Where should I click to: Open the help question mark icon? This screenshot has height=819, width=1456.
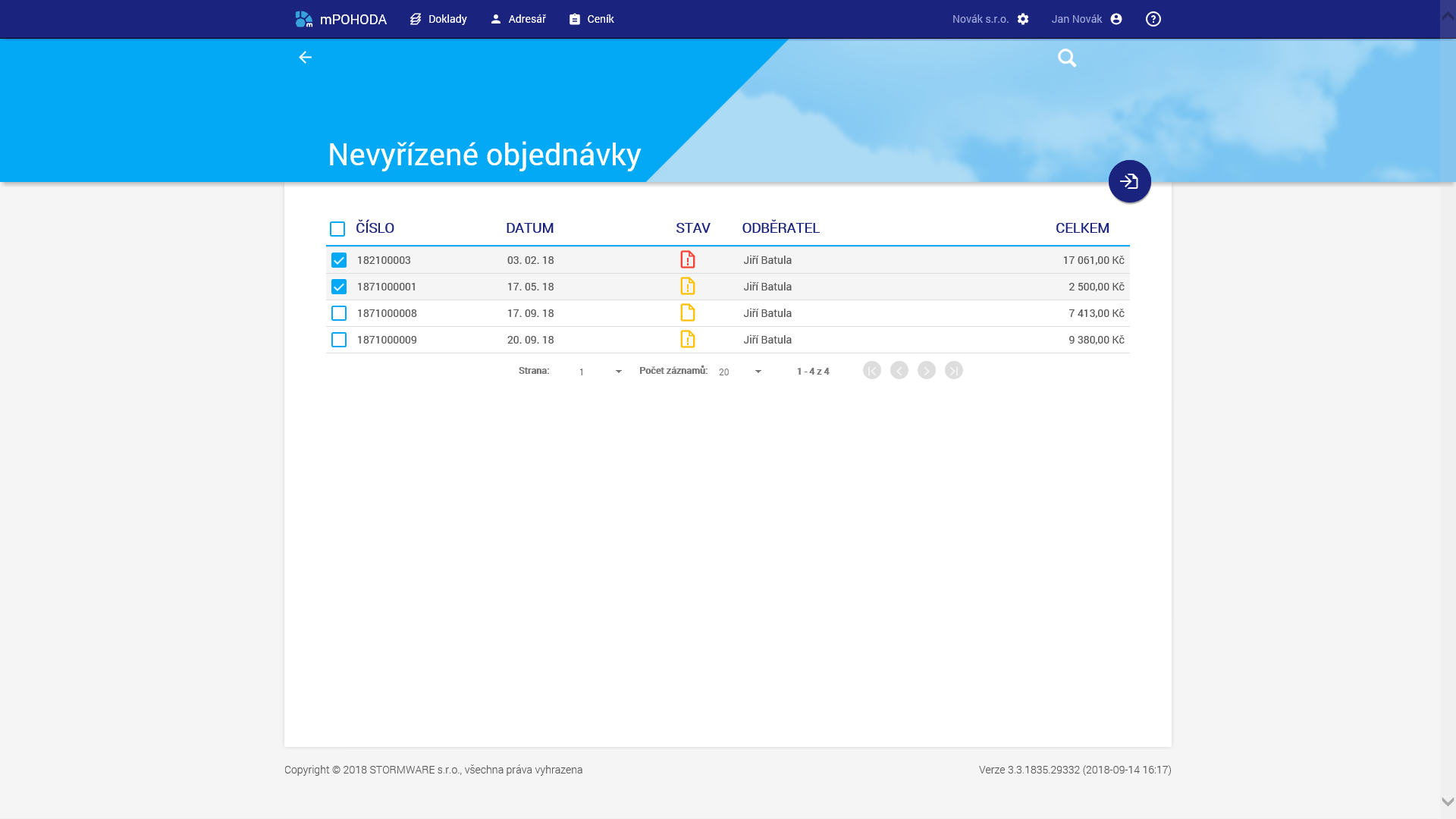coord(1153,19)
